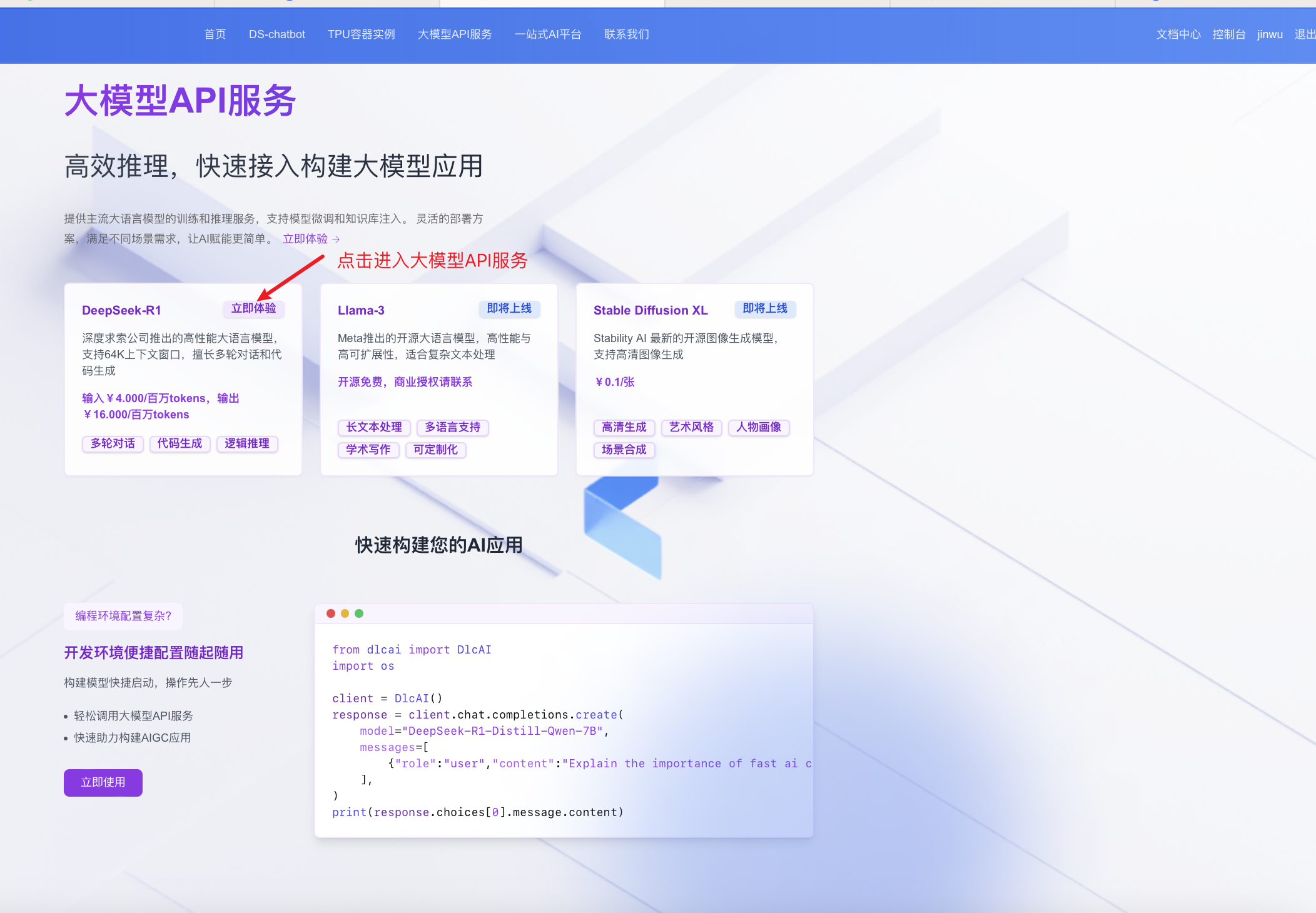This screenshot has height=913, width=1316.
Task: Select 大模型API服务 in the navigation bar
Action: [x=455, y=34]
